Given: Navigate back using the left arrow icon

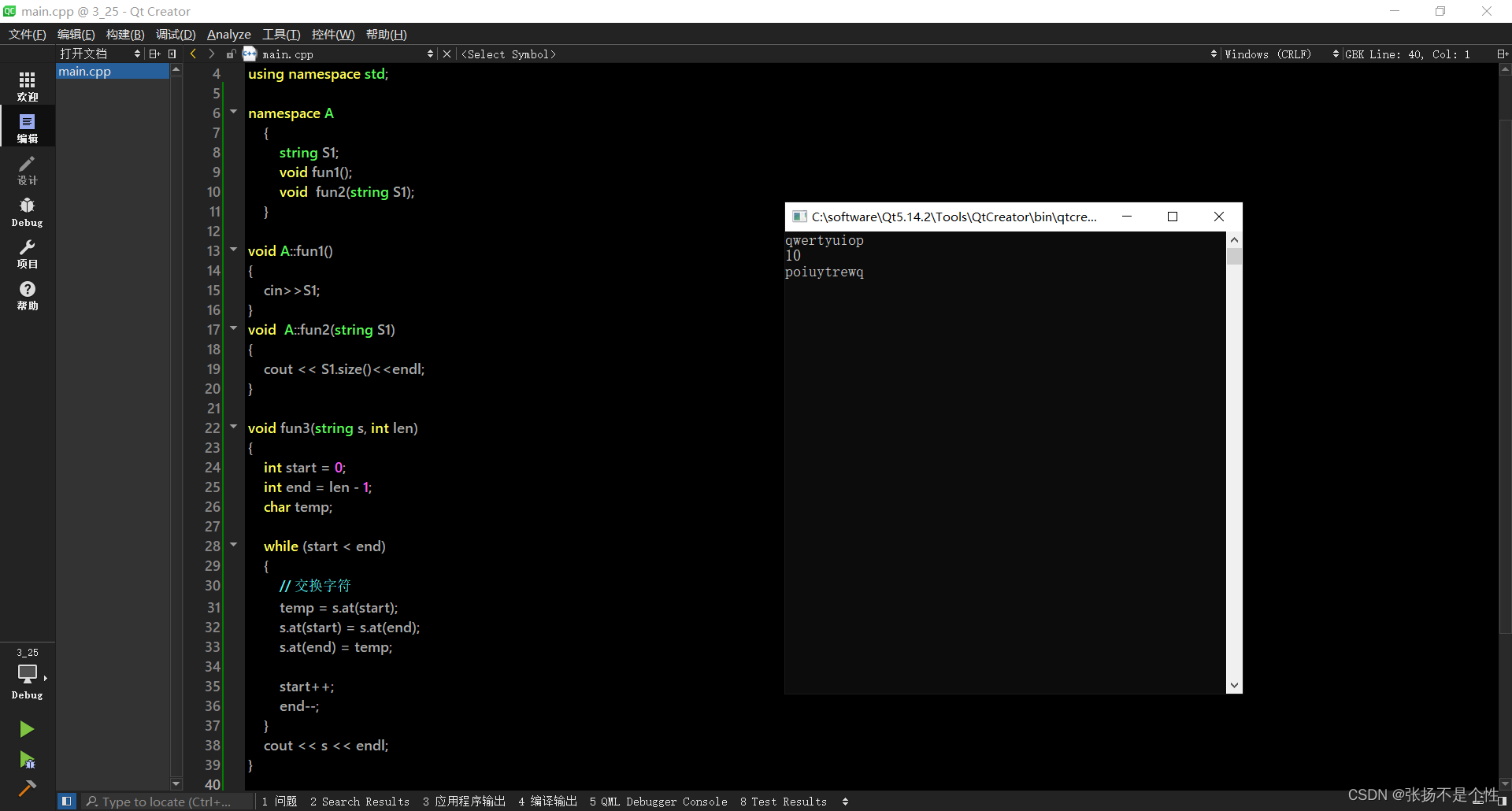Looking at the screenshot, I should click(193, 54).
